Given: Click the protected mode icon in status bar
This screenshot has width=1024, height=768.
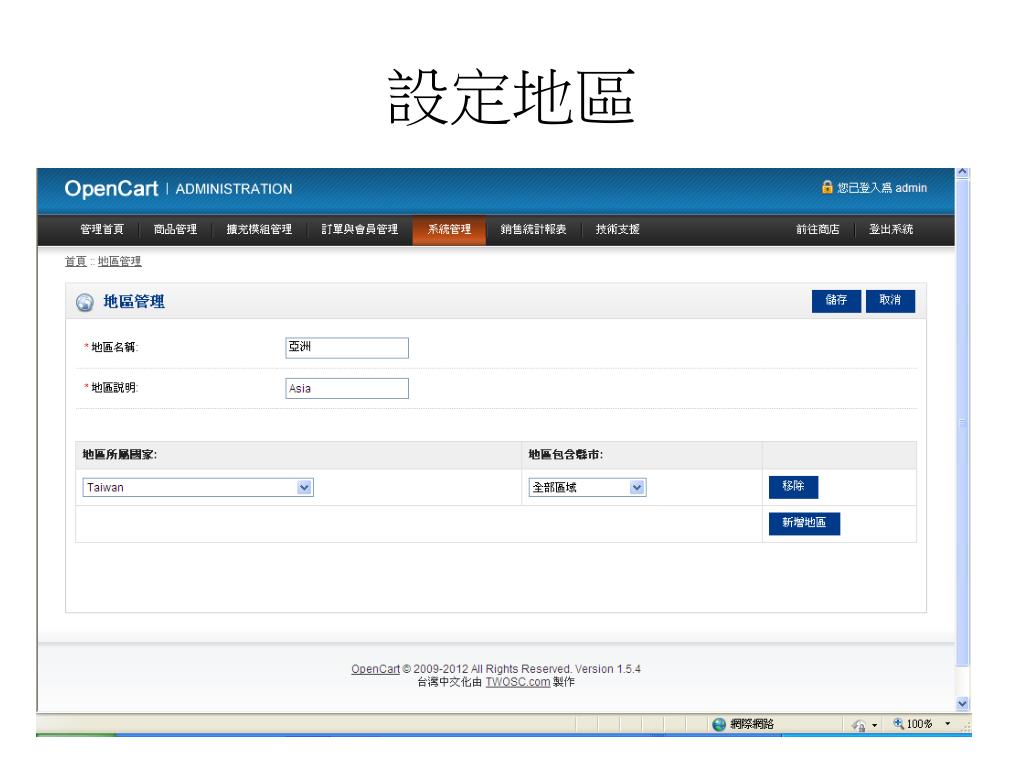Looking at the screenshot, I should 858,725.
